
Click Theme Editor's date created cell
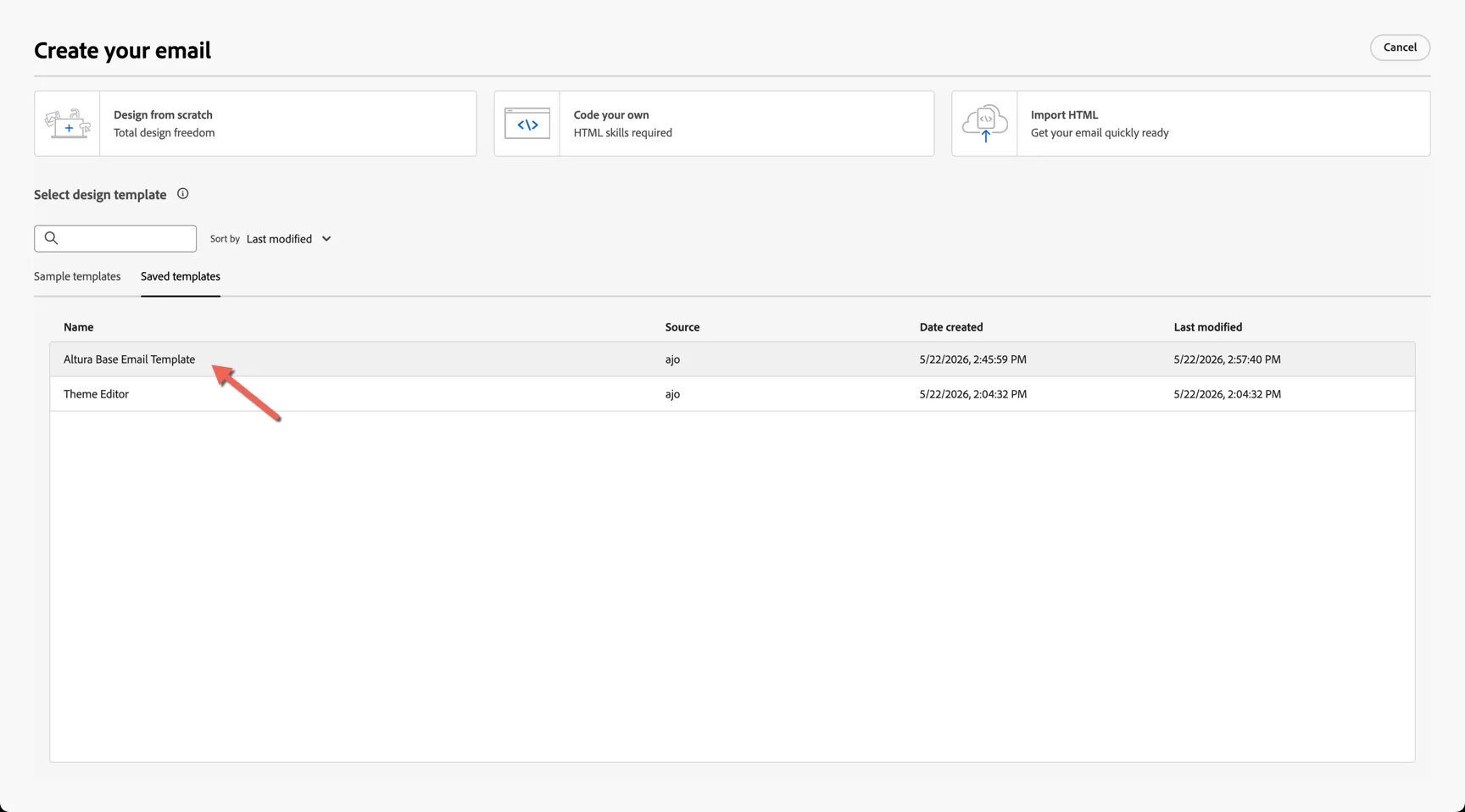(973, 394)
